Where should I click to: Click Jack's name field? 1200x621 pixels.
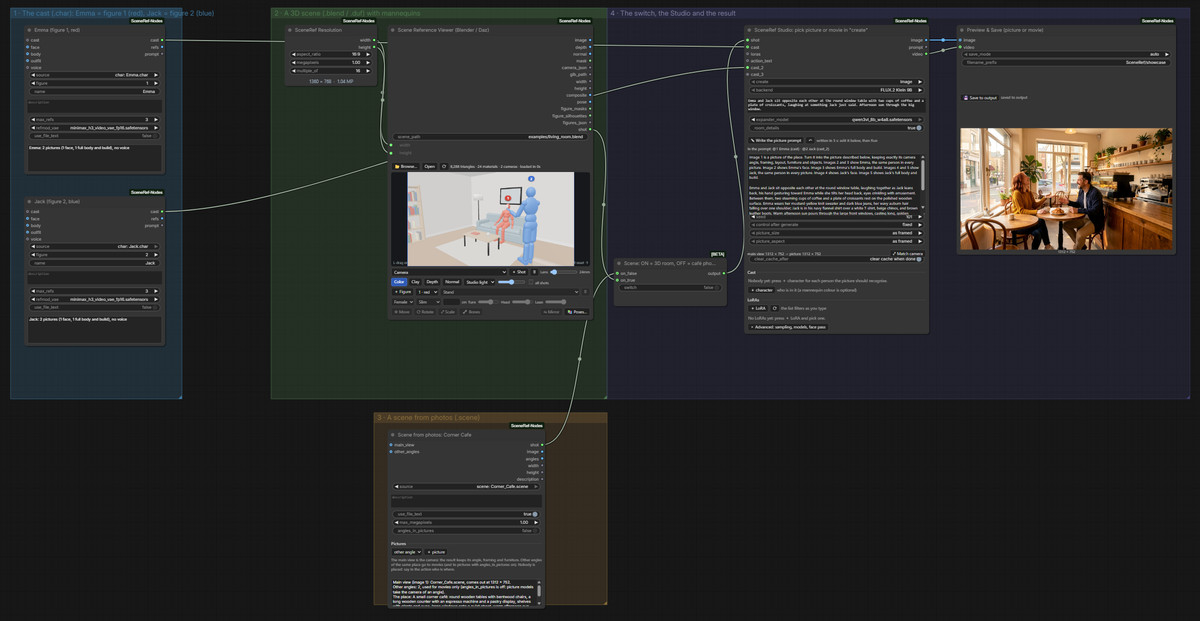pos(93,263)
